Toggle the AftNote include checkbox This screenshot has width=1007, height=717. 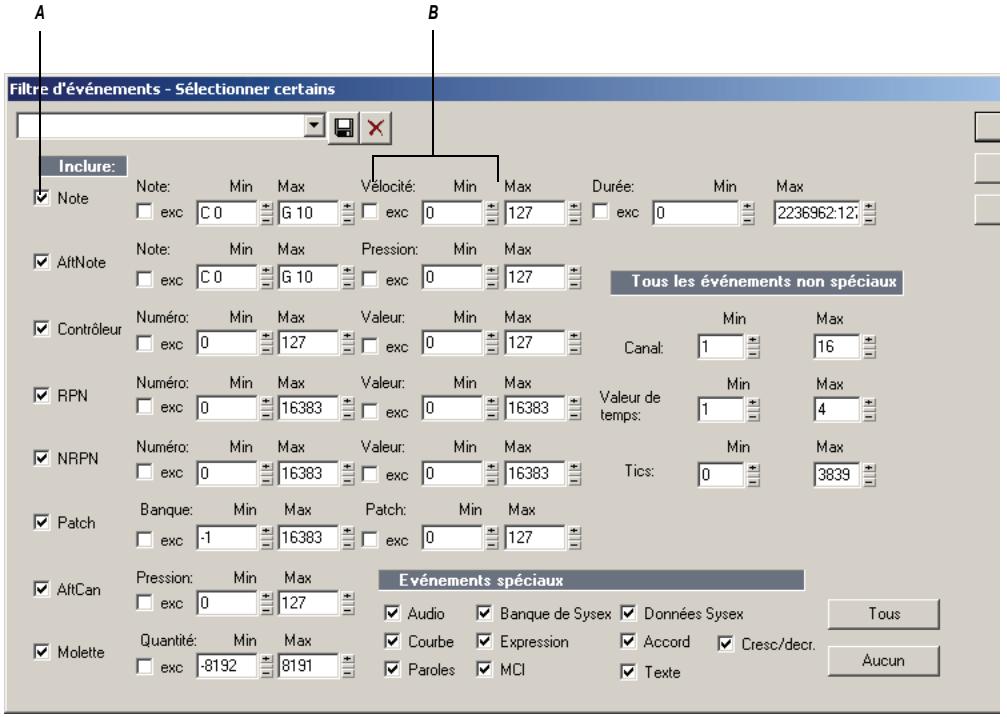tap(41, 262)
